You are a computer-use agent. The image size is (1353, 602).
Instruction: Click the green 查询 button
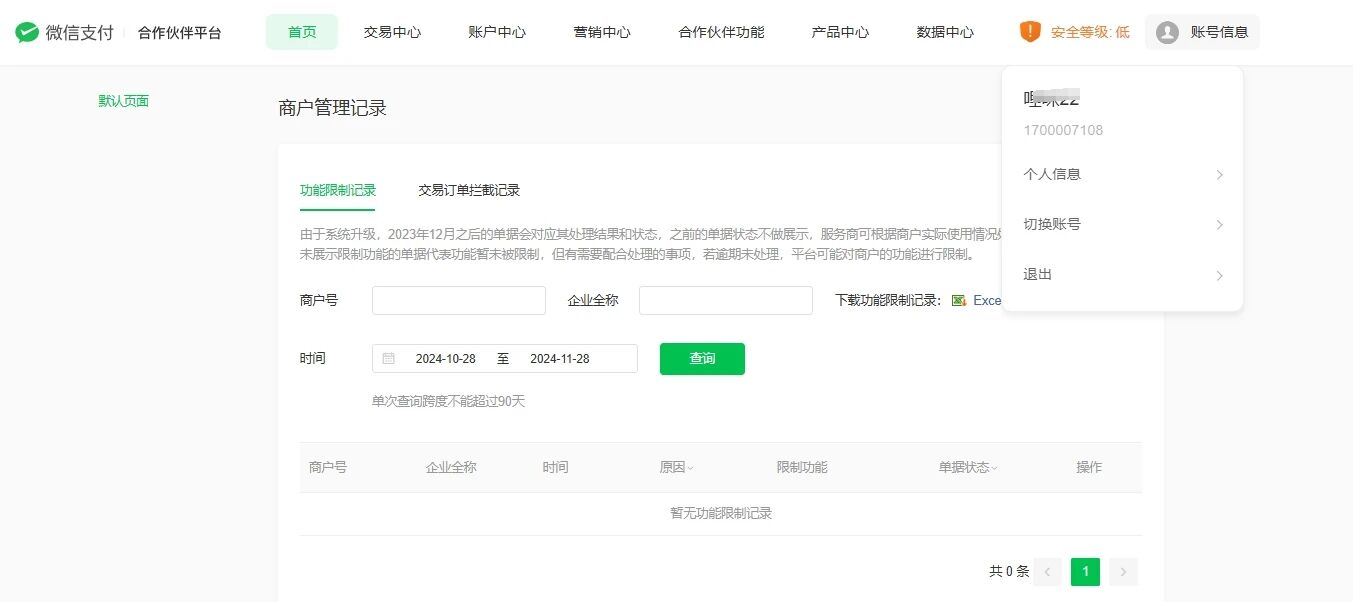[x=702, y=359]
